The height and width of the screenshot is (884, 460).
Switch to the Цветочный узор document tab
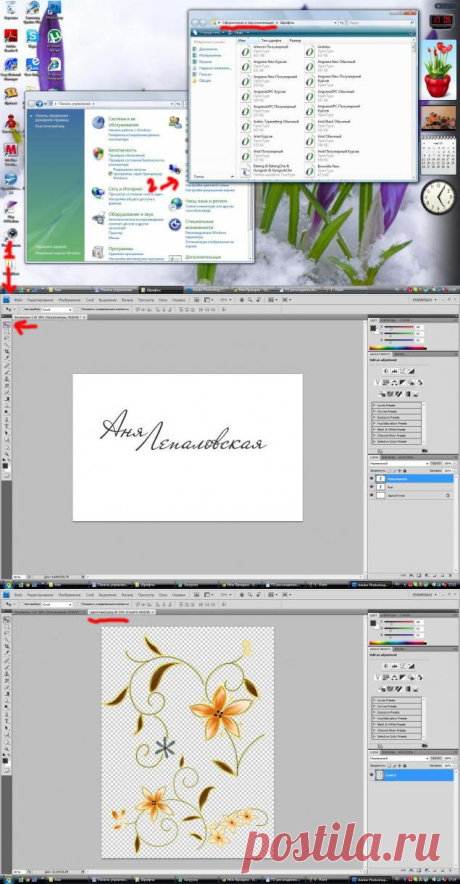coord(121,612)
